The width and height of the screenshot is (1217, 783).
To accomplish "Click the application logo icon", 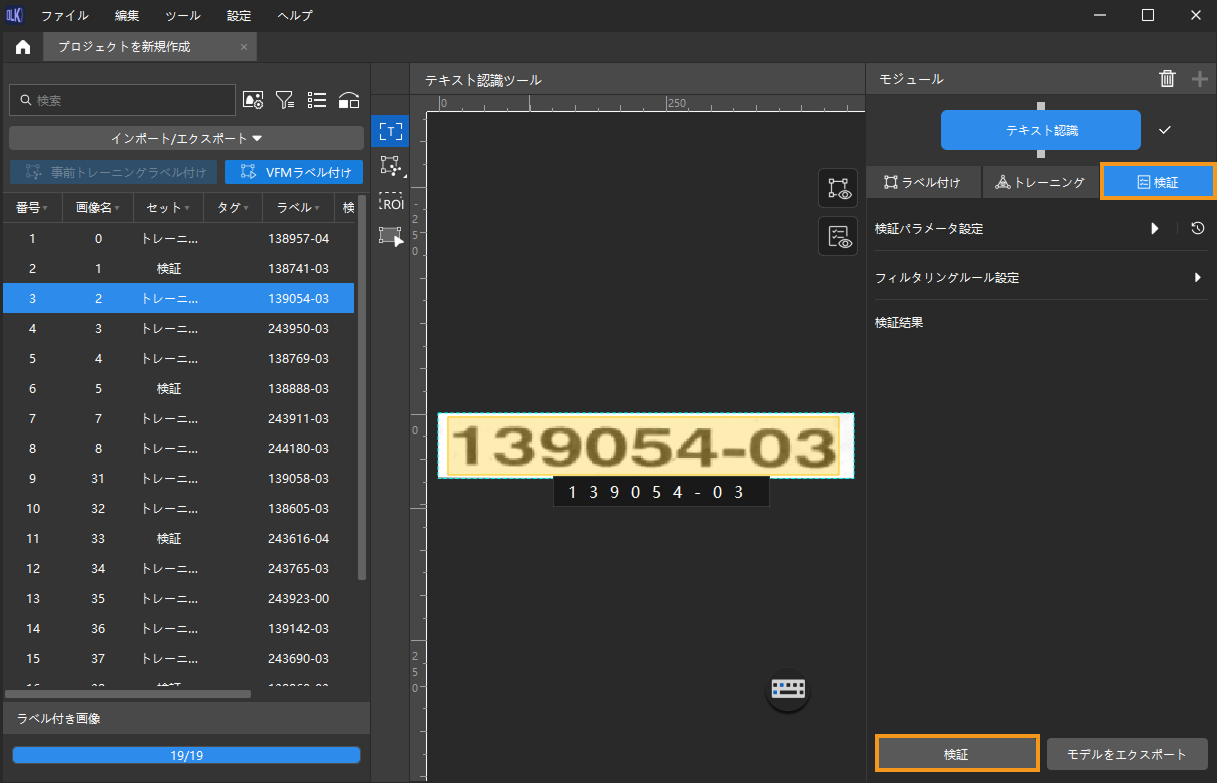I will point(15,15).
